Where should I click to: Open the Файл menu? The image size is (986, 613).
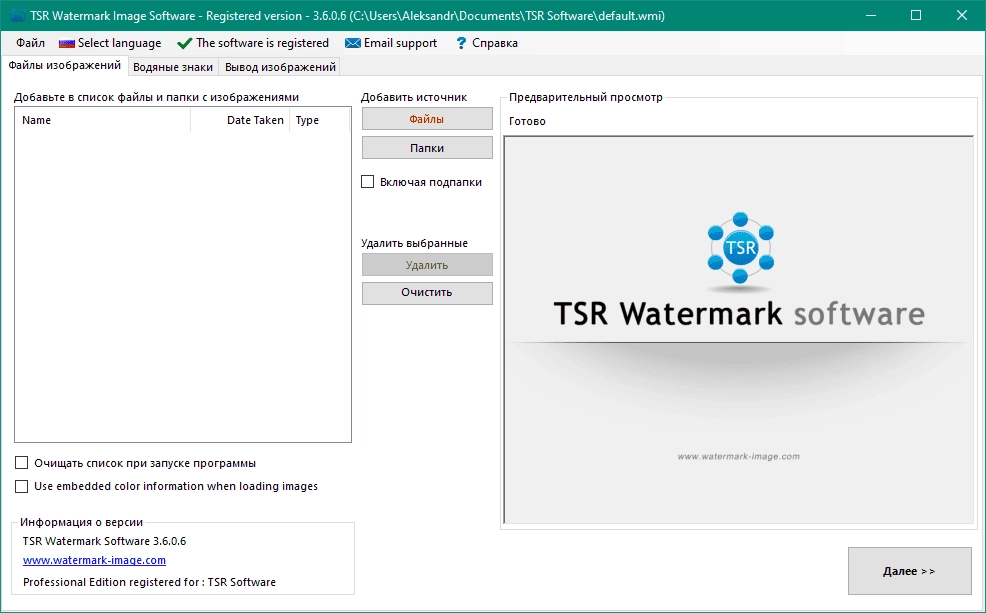click(x=30, y=43)
